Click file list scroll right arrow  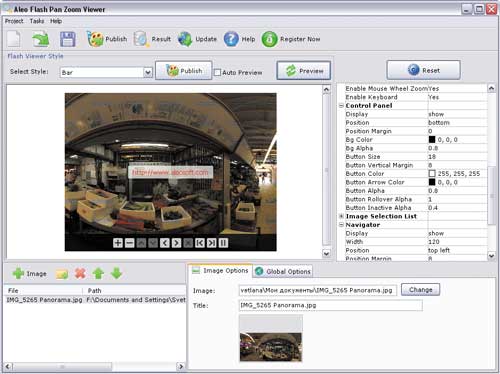click(x=181, y=367)
